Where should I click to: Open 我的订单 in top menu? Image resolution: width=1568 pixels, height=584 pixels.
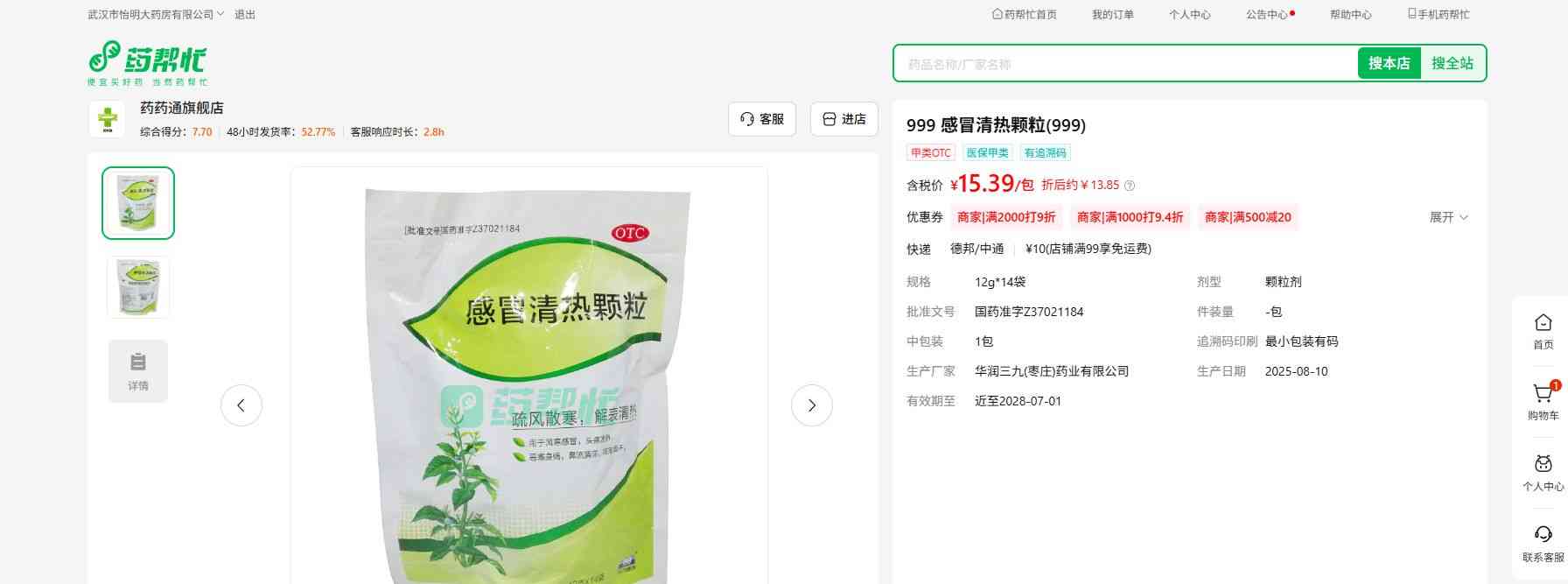(1112, 15)
